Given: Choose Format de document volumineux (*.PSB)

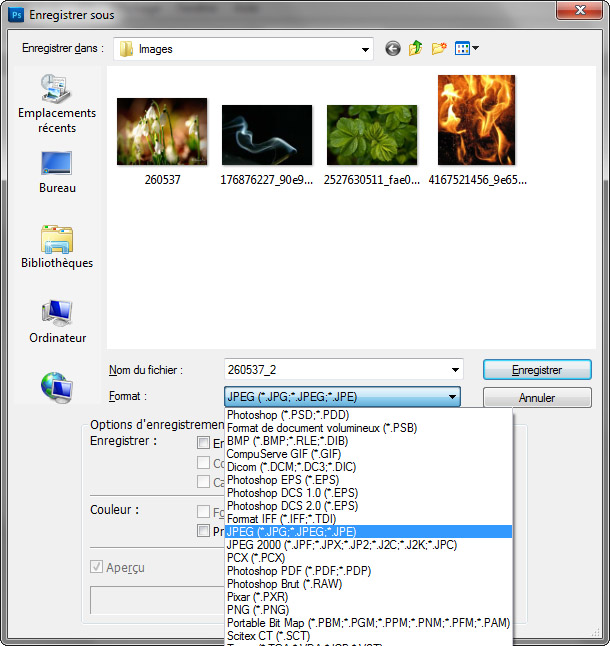Looking at the screenshot, I should (x=369, y=428).
